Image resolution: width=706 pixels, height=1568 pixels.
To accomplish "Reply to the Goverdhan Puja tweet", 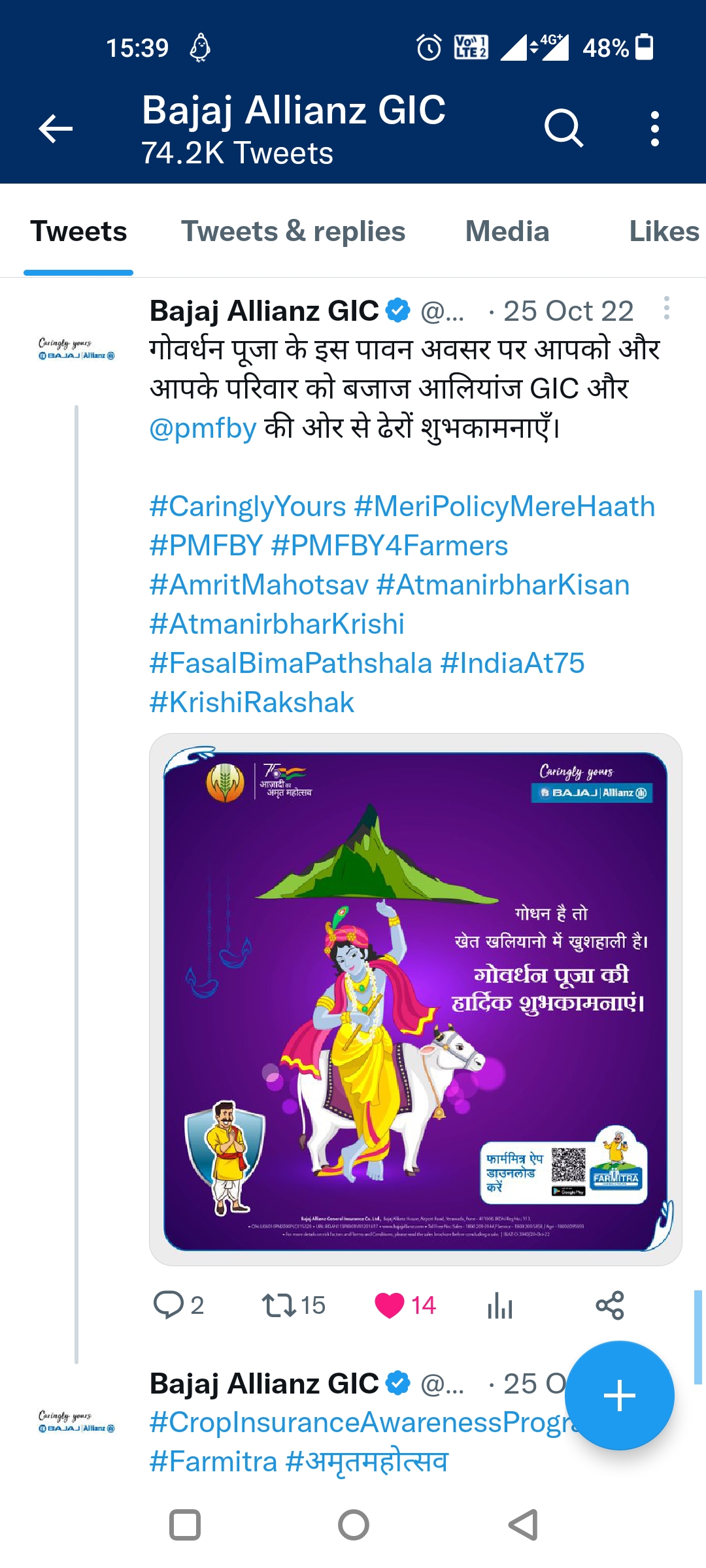I will pyautogui.click(x=169, y=1305).
